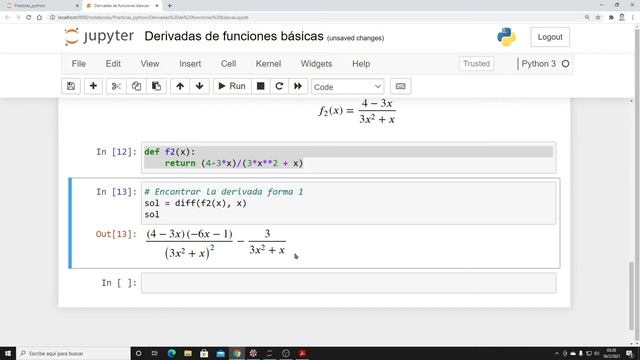Click the Logout button
640x360 pixels.
550,37
